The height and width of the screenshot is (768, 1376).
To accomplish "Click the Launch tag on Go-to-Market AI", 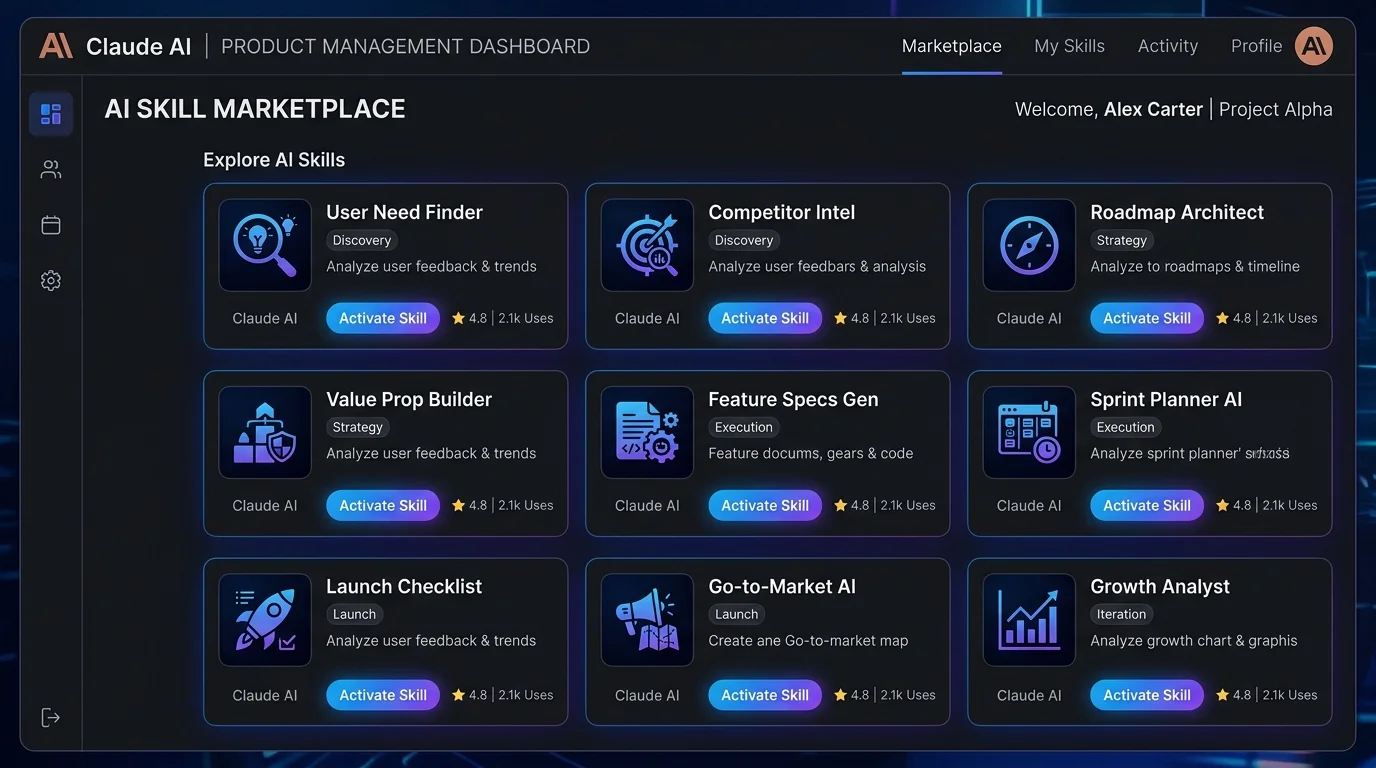I will coord(737,614).
